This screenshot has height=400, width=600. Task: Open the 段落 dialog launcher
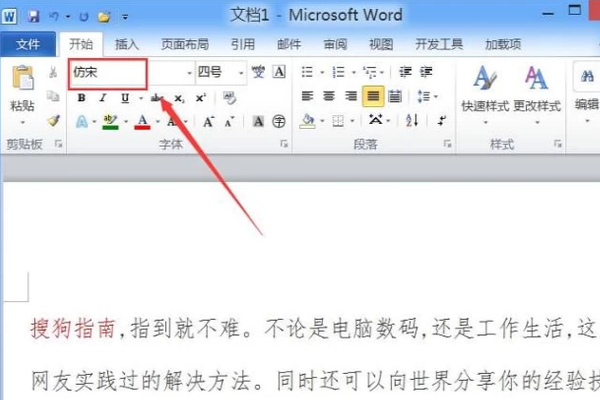447,144
